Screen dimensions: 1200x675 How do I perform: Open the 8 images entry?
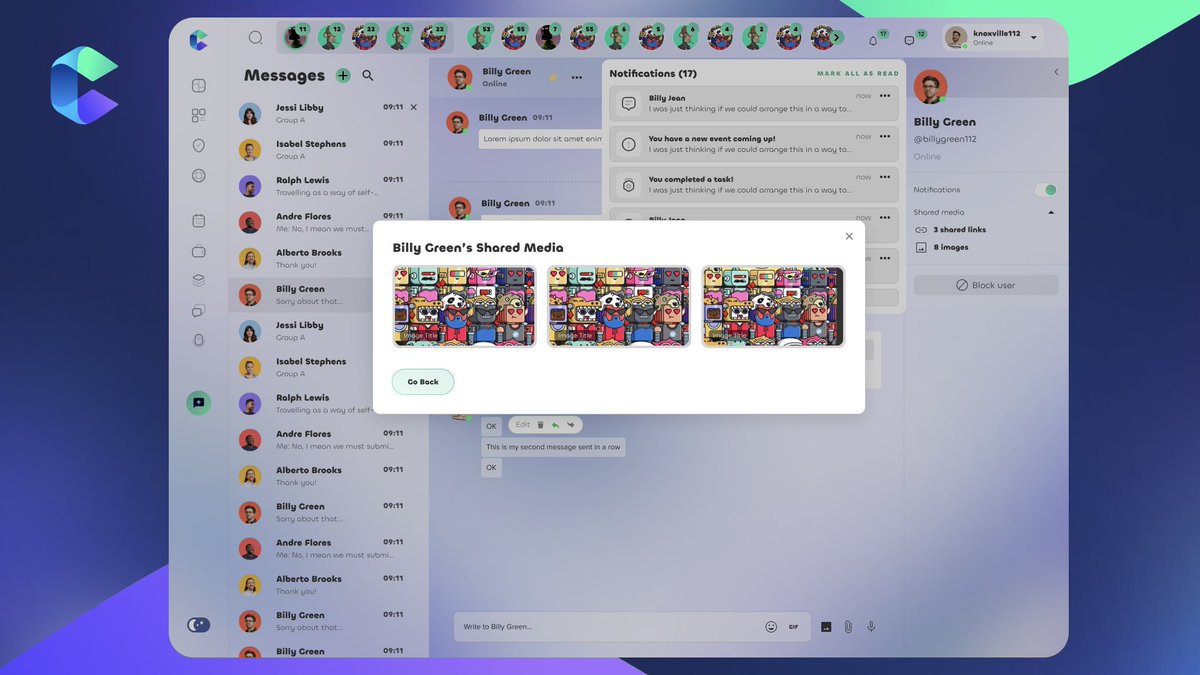(x=942, y=247)
